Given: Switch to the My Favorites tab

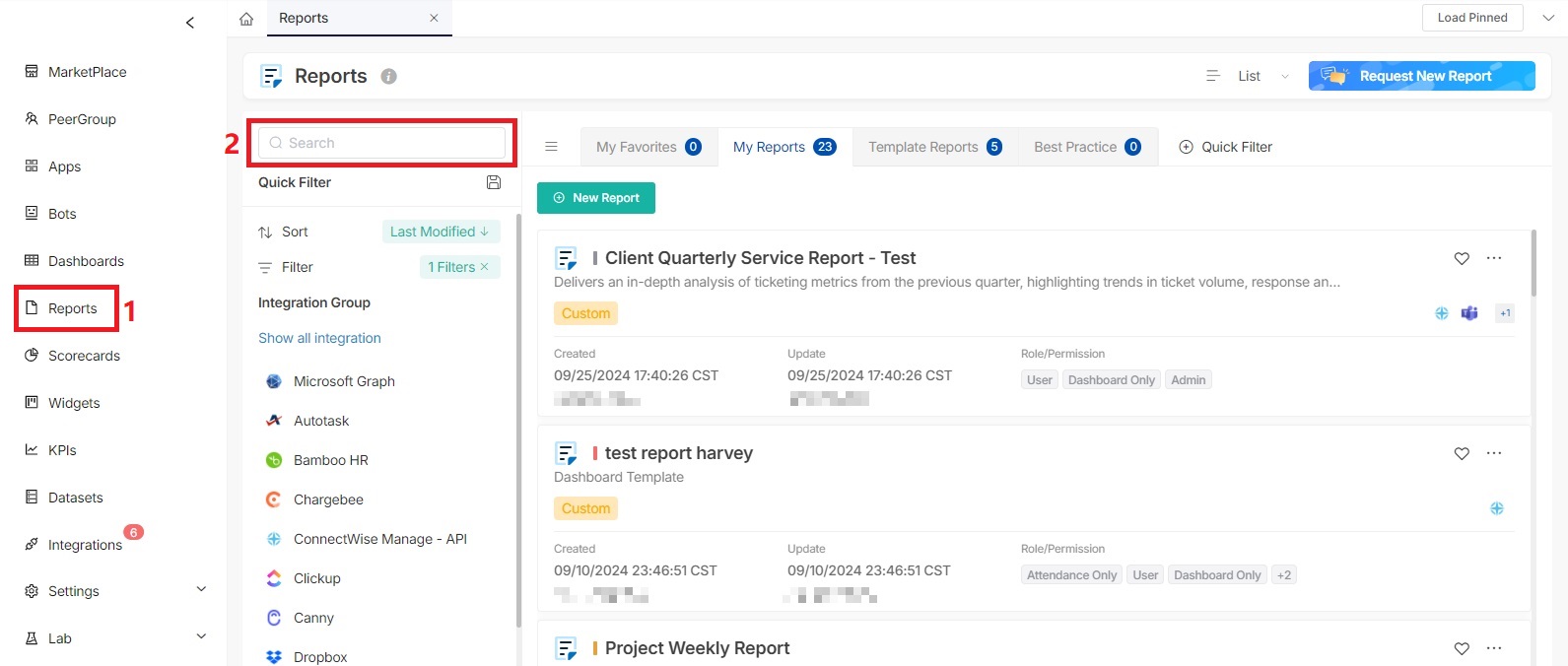Looking at the screenshot, I should (x=648, y=147).
